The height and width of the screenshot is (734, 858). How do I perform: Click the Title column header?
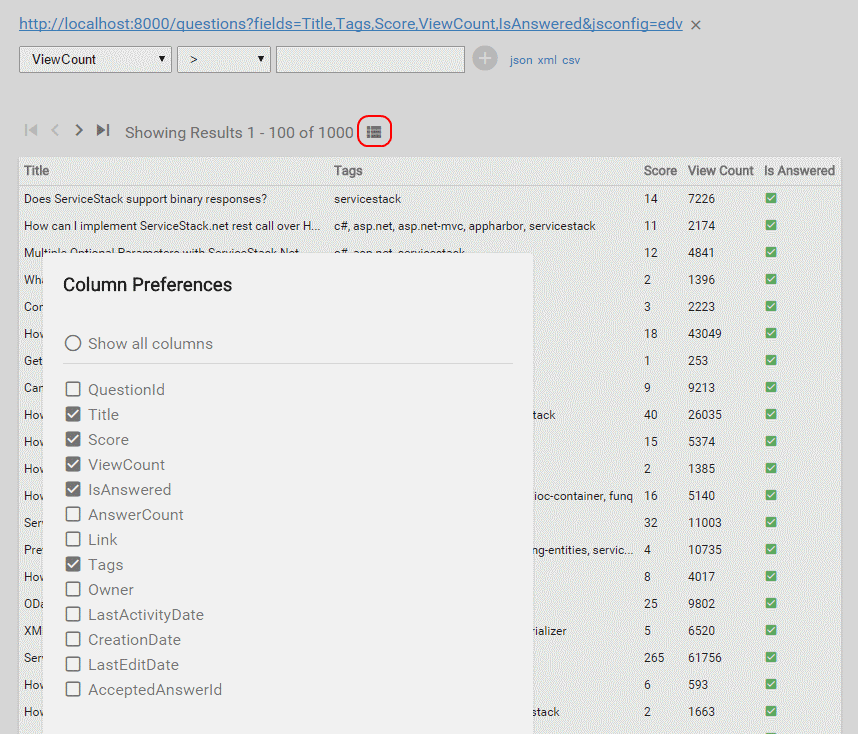point(37,171)
